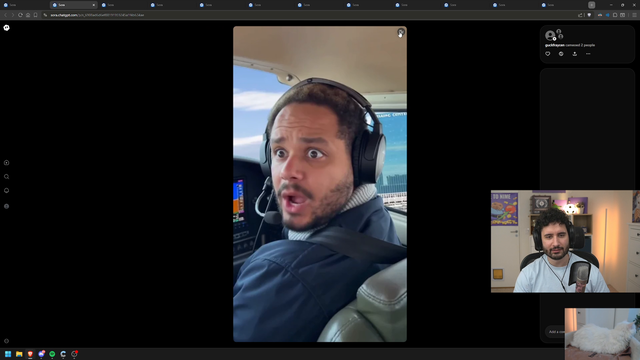
Task: Click the first left sidebar icon above the search icon
Action: point(7,162)
